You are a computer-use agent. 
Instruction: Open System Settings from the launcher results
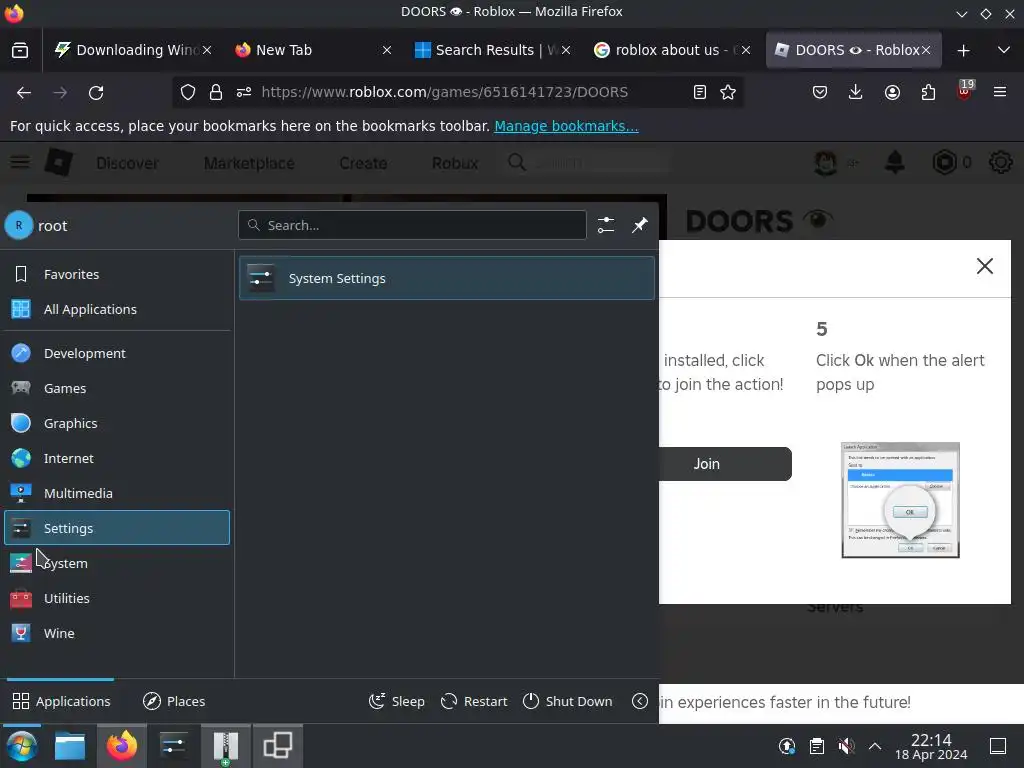pyautogui.click(x=447, y=278)
